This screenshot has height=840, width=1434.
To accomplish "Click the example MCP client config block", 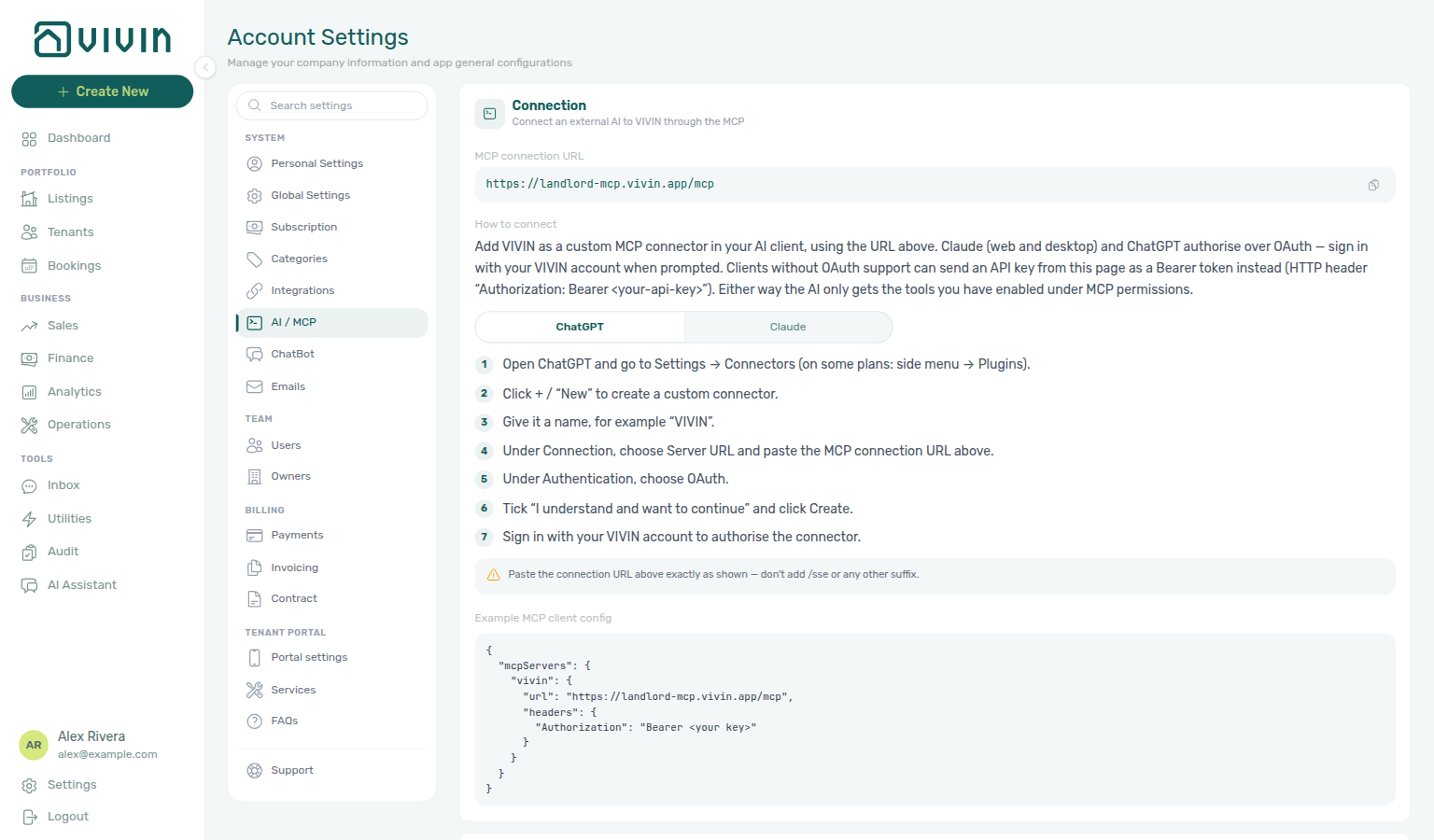I will coord(935,719).
